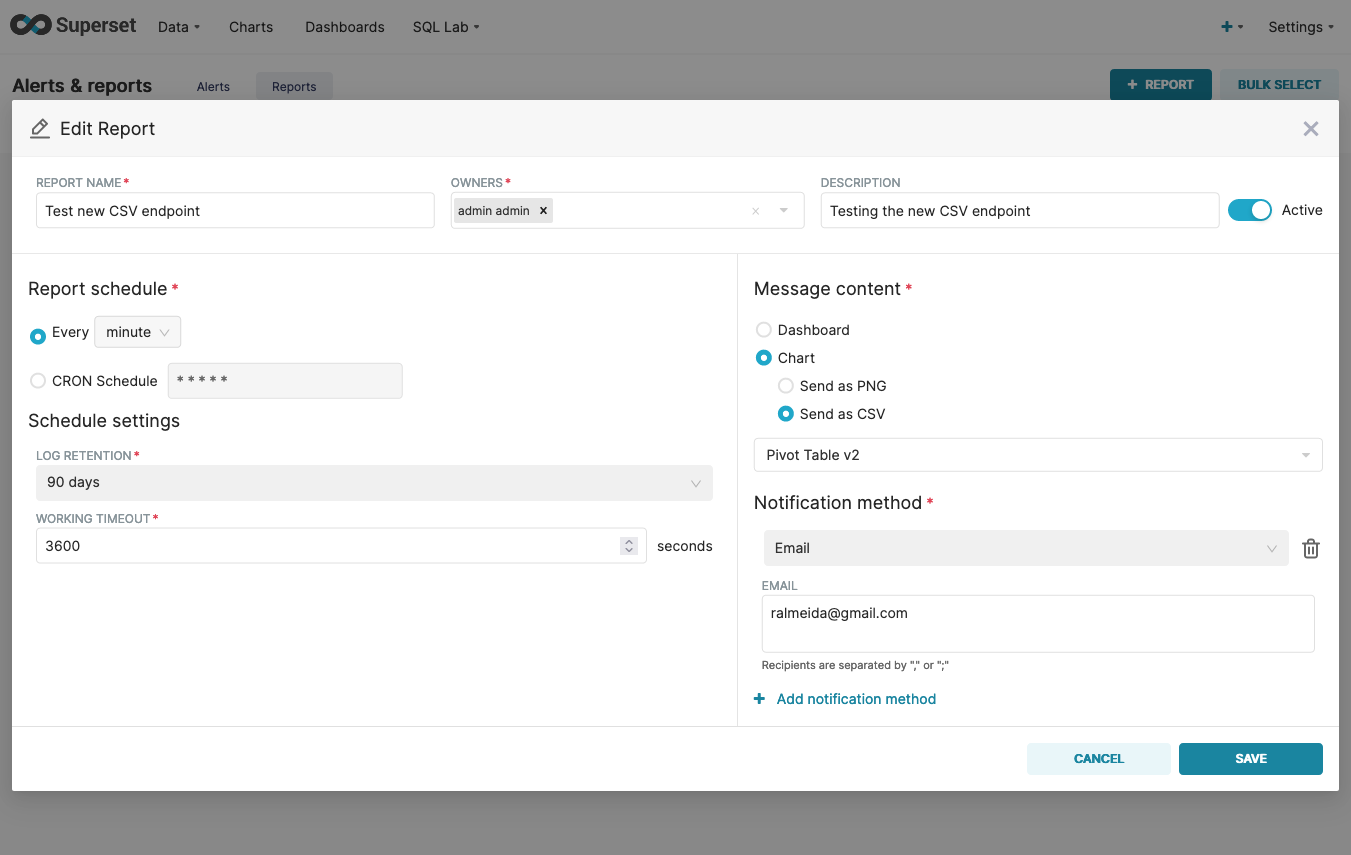1351x855 pixels.
Task: Remove admin admin owner tag
Action: coord(543,211)
